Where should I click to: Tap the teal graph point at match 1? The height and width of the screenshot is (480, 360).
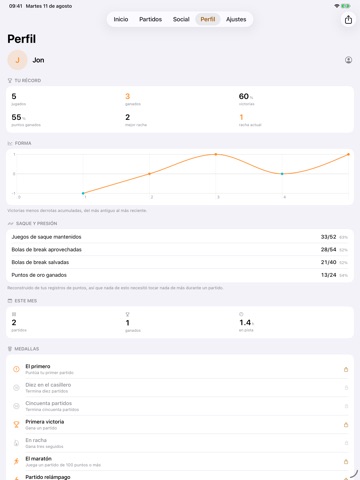tap(83, 193)
